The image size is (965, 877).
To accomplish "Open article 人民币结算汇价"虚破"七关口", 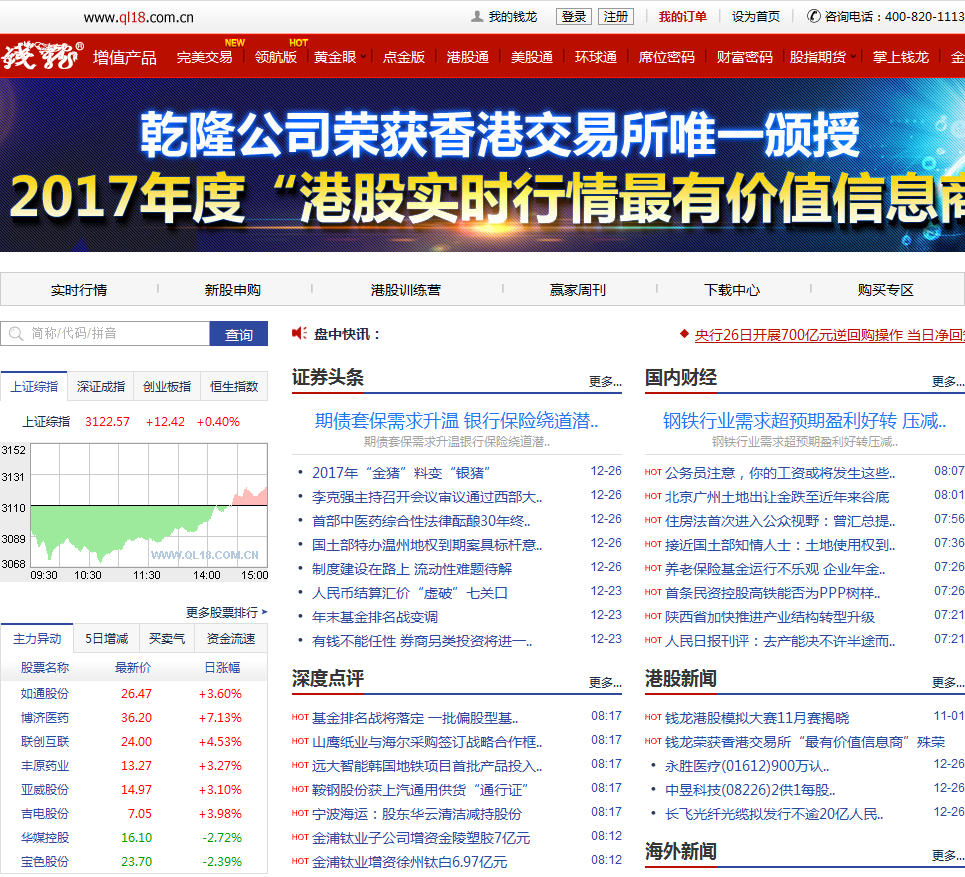I will tap(410, 593).
